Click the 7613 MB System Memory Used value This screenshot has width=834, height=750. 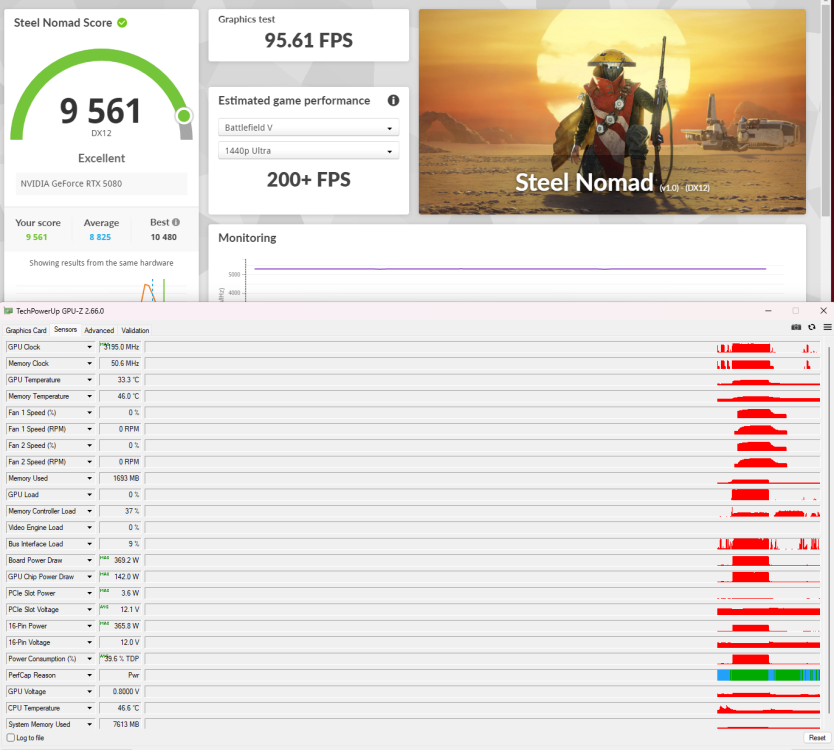click(126, 724)
